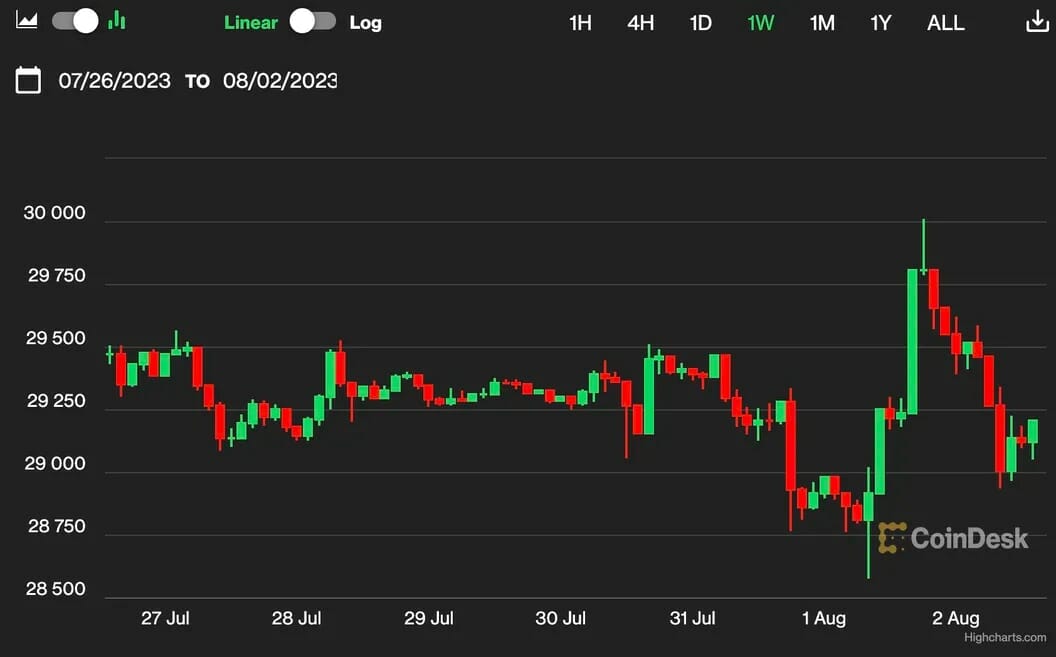
Task: Click the CoinDesk logo watermark
Action: [x=953, y=538]
